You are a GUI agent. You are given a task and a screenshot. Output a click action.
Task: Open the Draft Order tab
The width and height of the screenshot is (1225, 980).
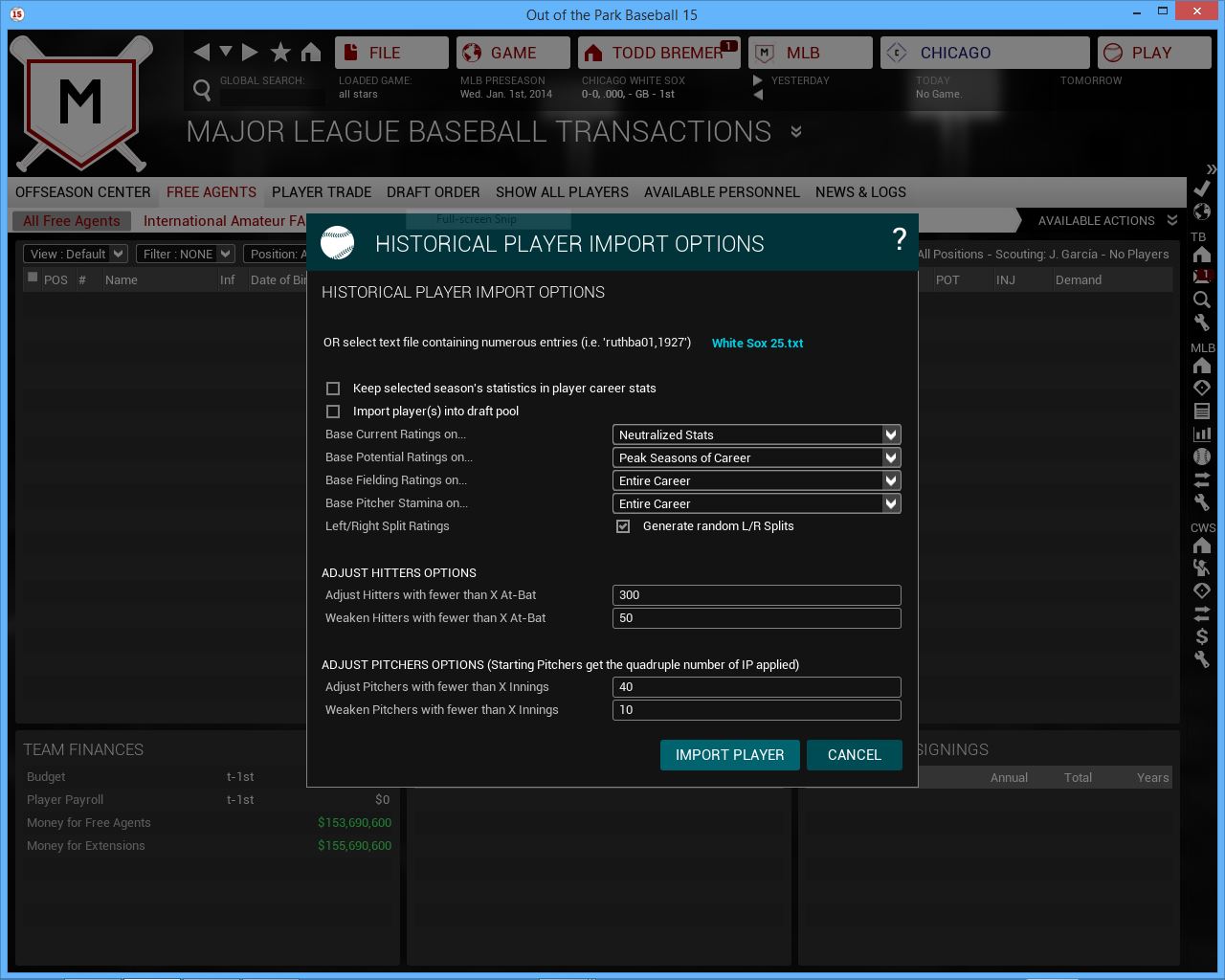click(x=433, y=192)
